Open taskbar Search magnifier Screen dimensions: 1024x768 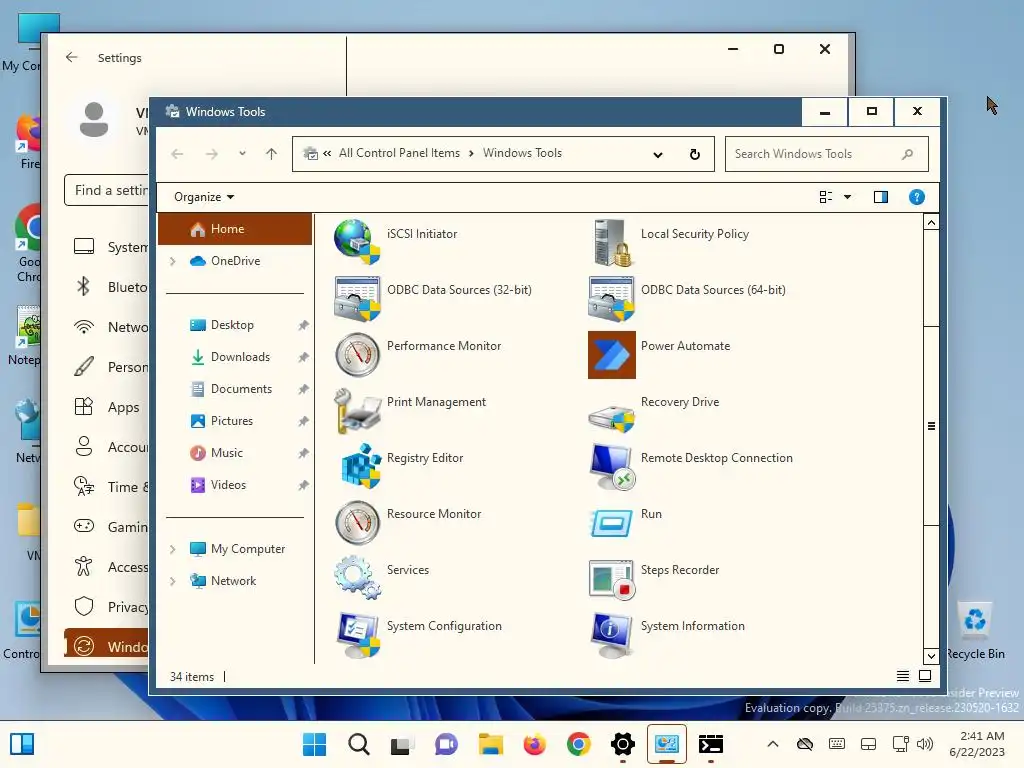click(x=359, y=744)
